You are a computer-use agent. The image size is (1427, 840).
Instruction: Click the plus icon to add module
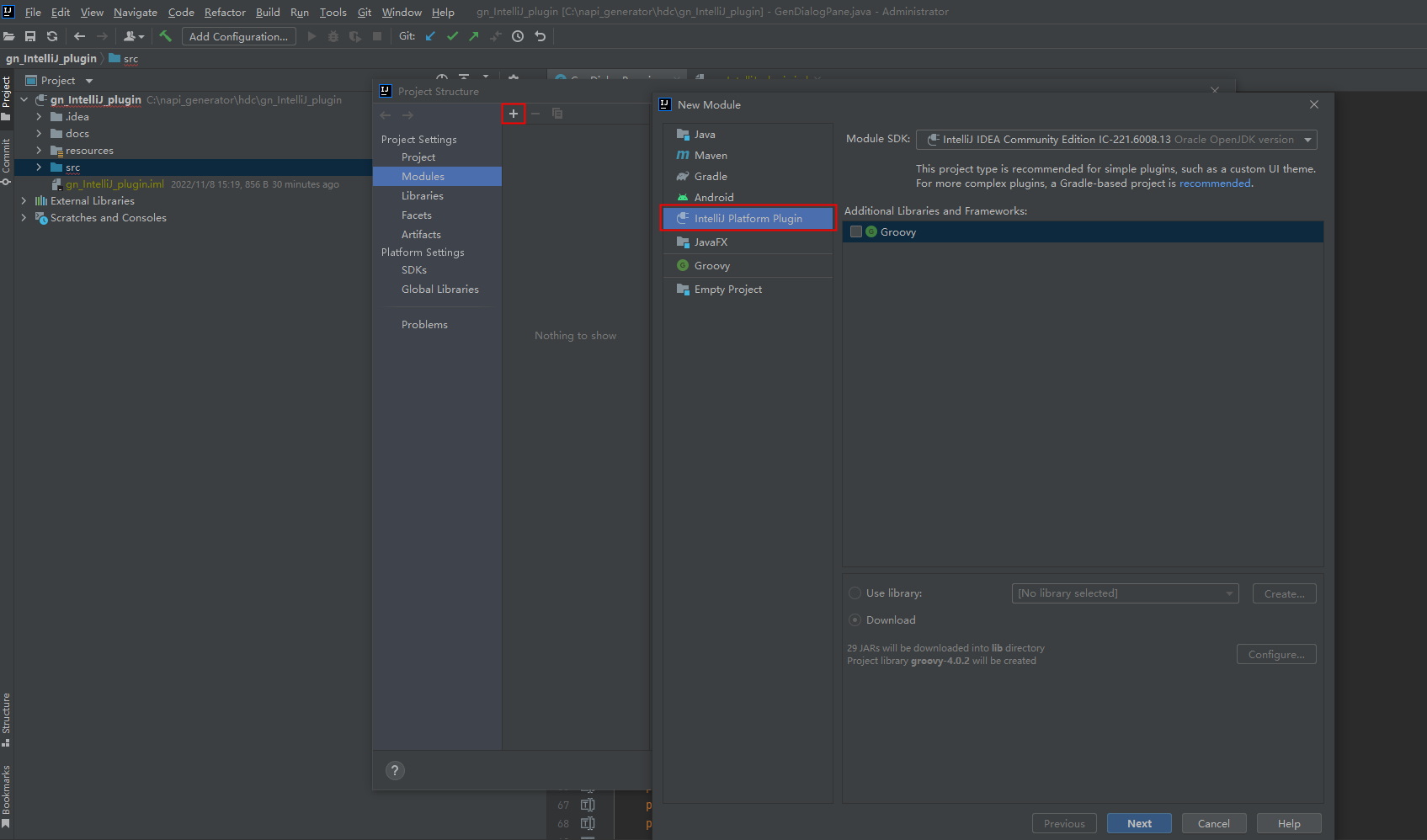pyautogui.click(x=514, y=114)
